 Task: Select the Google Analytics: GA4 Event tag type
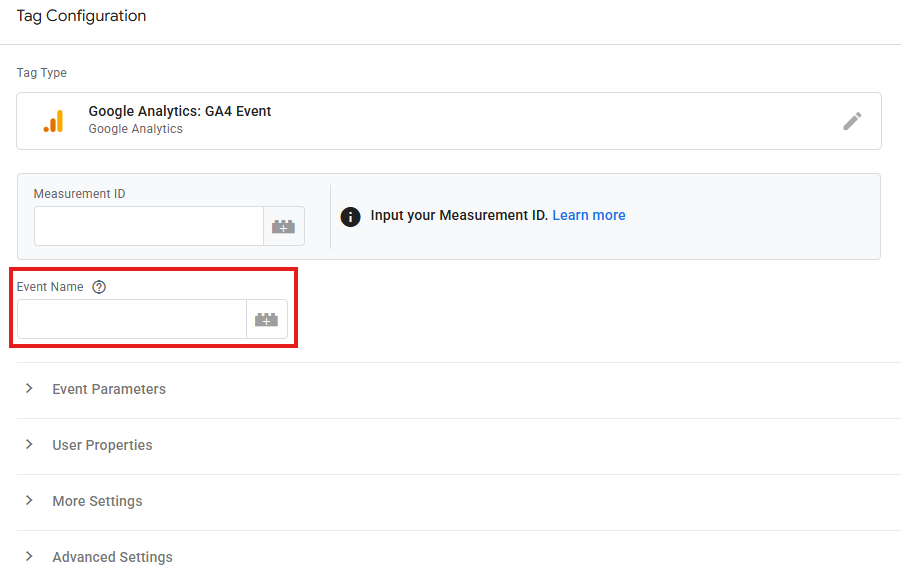pyautogui.click(x=449, y=121)
